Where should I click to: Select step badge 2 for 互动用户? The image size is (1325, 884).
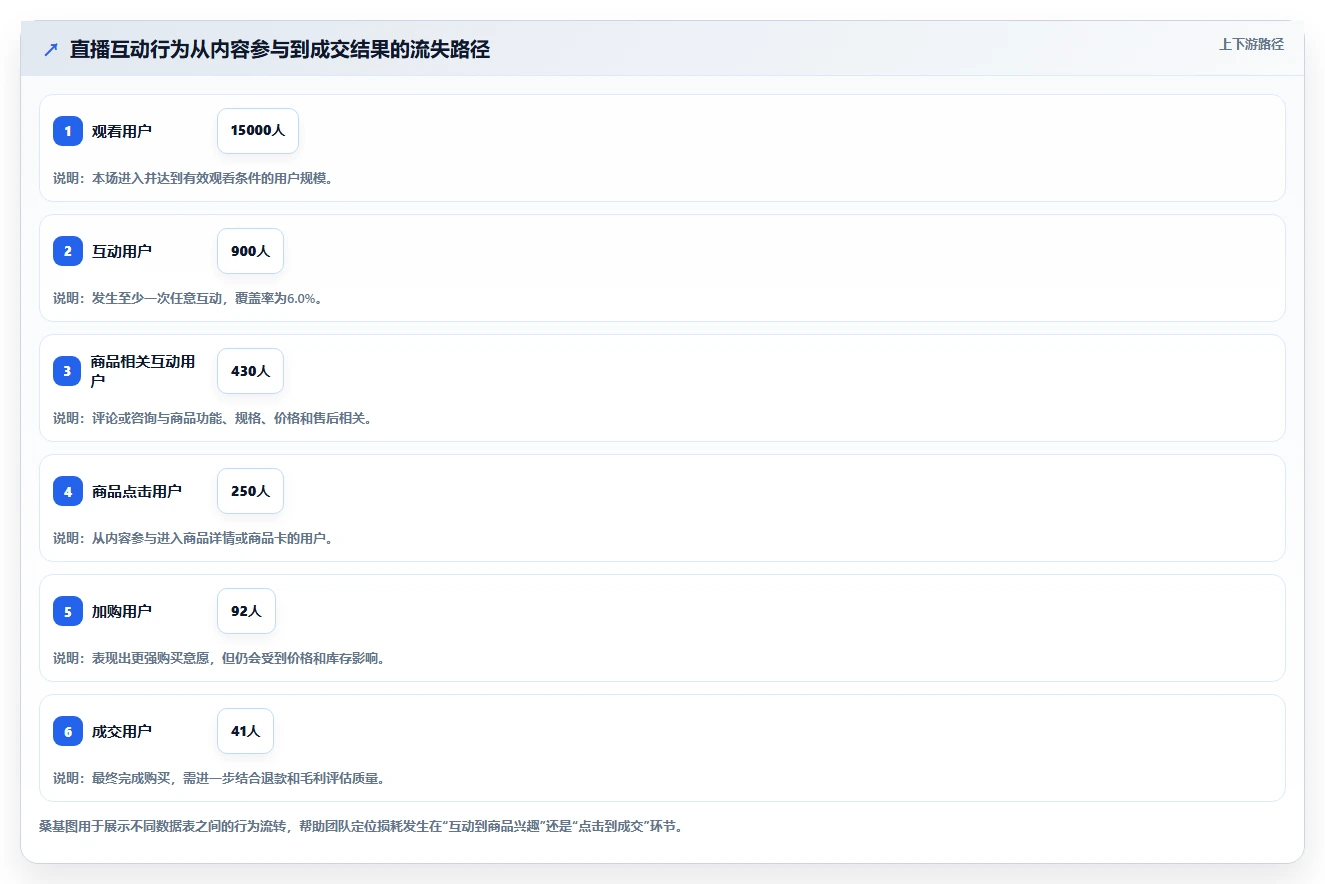[x=68, y=251]
